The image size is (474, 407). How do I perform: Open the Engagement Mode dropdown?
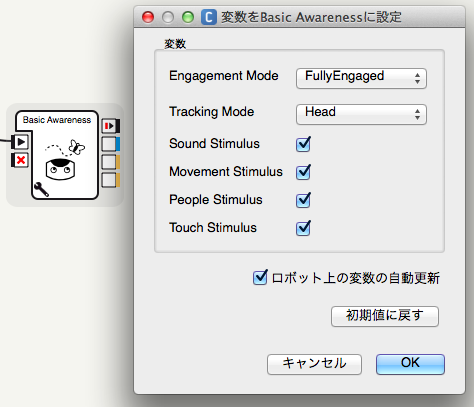[361, 78]
